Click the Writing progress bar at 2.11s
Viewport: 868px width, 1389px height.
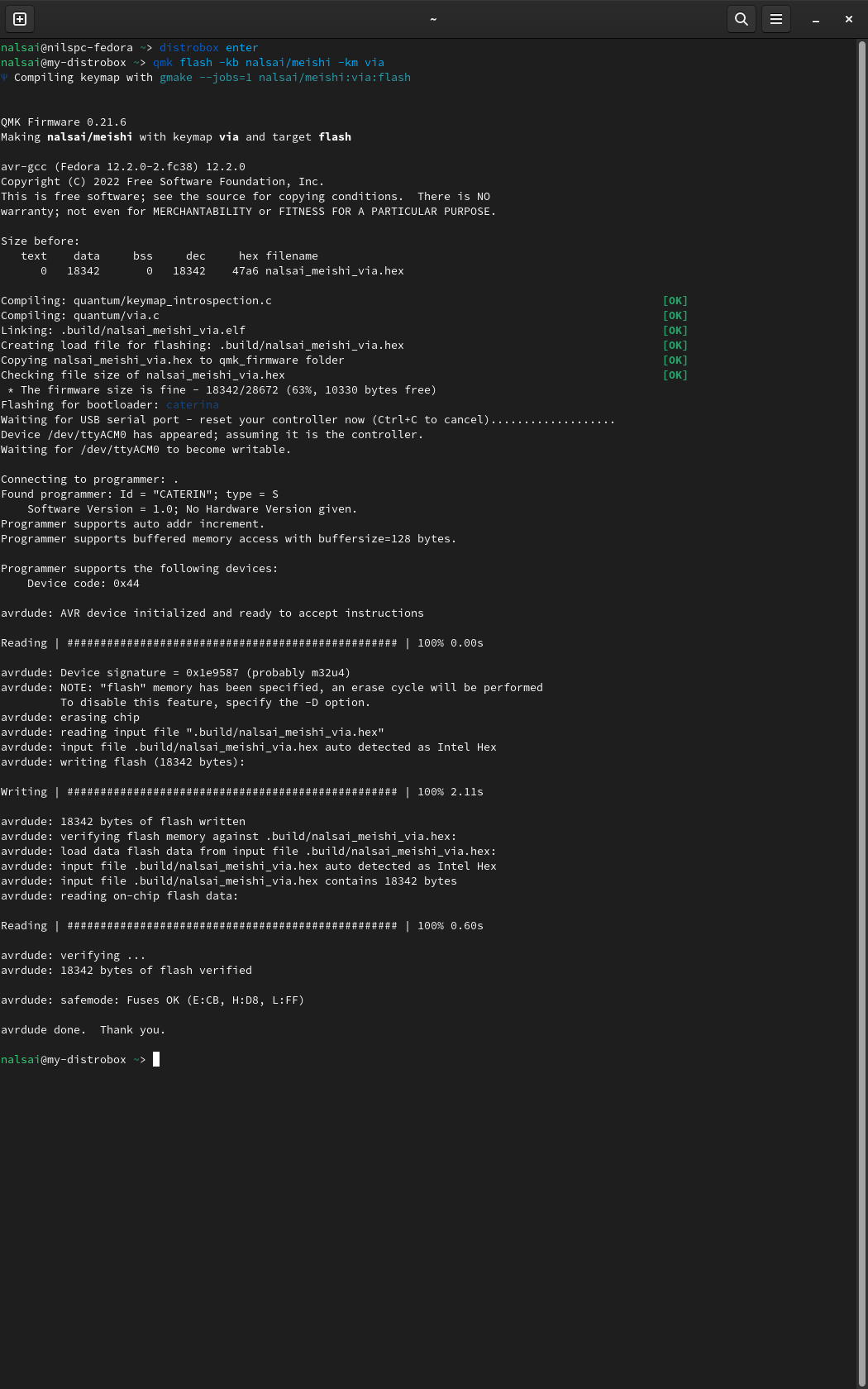231,792
